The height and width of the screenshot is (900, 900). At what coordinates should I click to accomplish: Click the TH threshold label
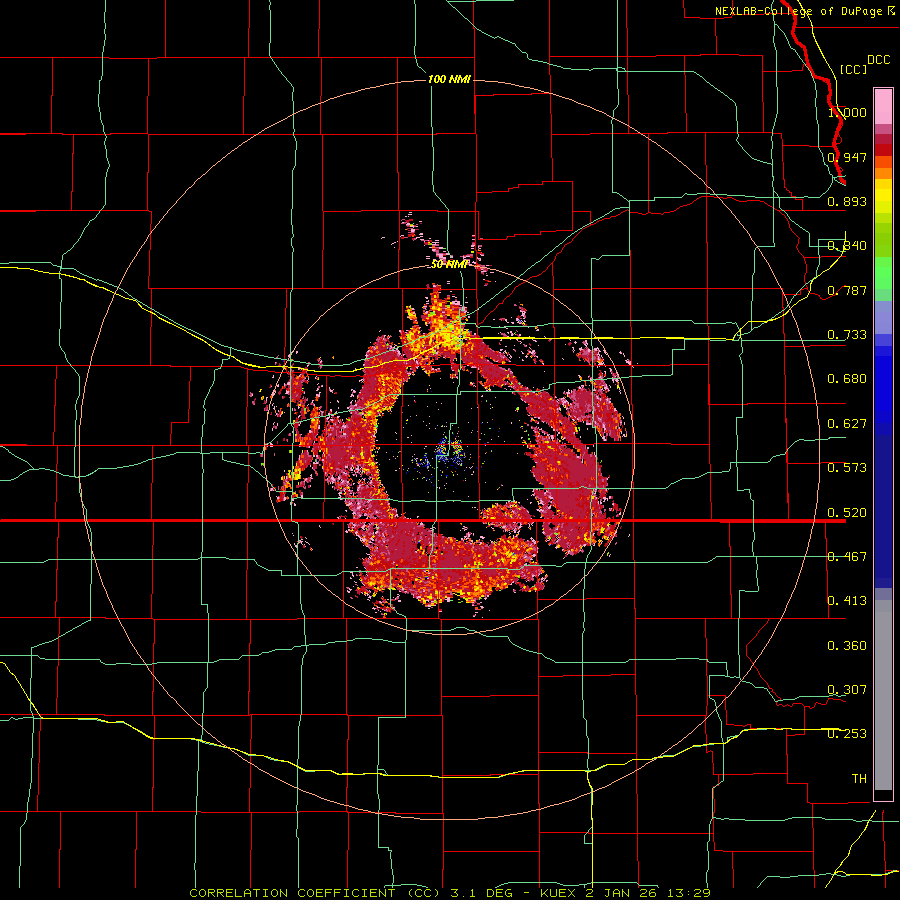point(859,779)
